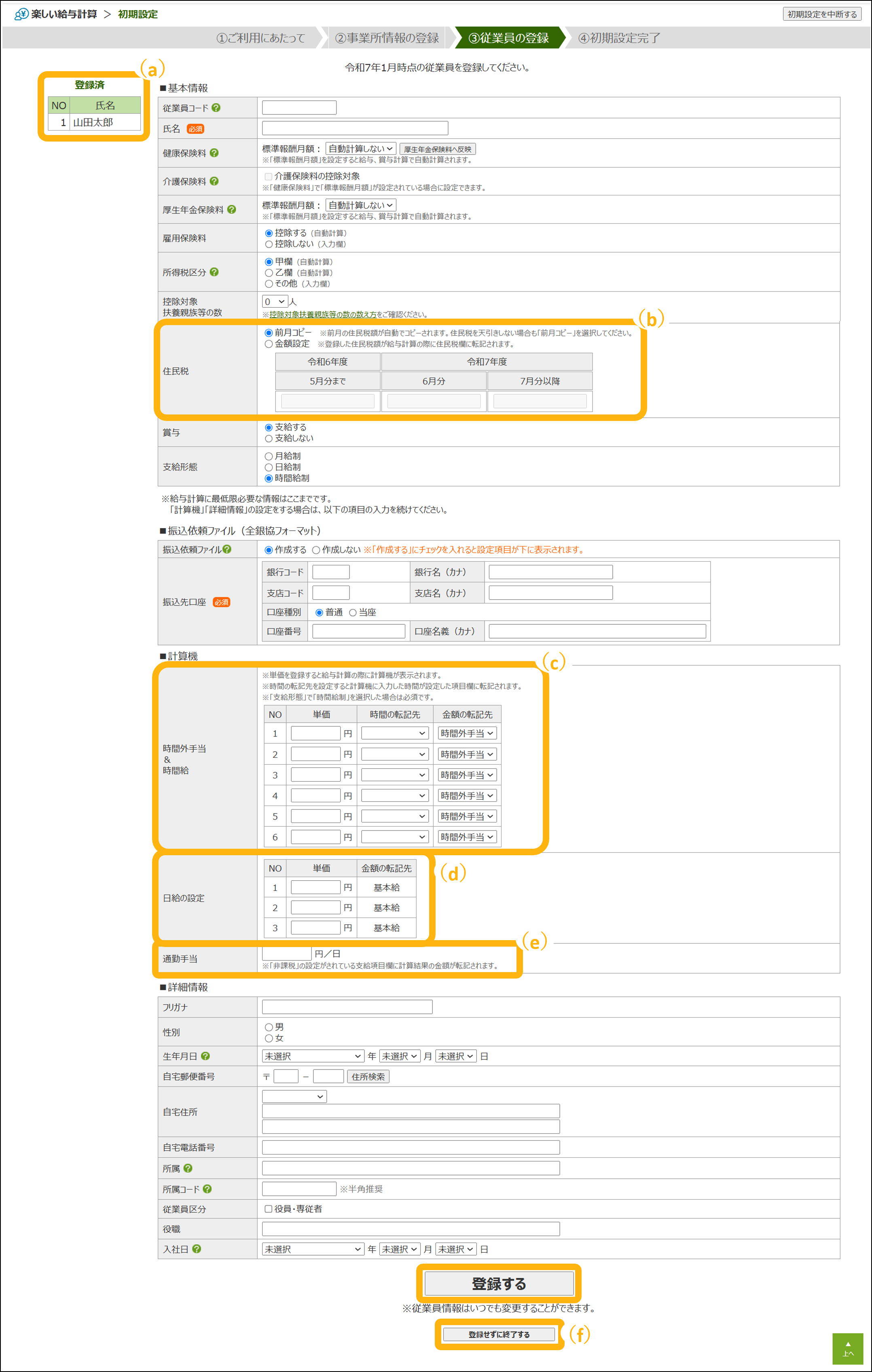Open 厚生年金保険料 標準報酬月額 dropdown
The width and height of the screenshot is (872, 1372).
[x=361, y=205]
